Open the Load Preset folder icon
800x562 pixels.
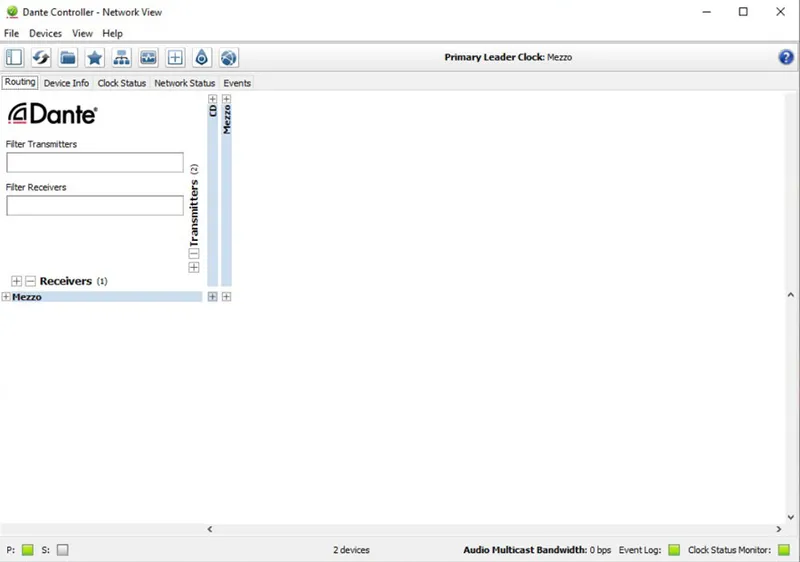67,58
